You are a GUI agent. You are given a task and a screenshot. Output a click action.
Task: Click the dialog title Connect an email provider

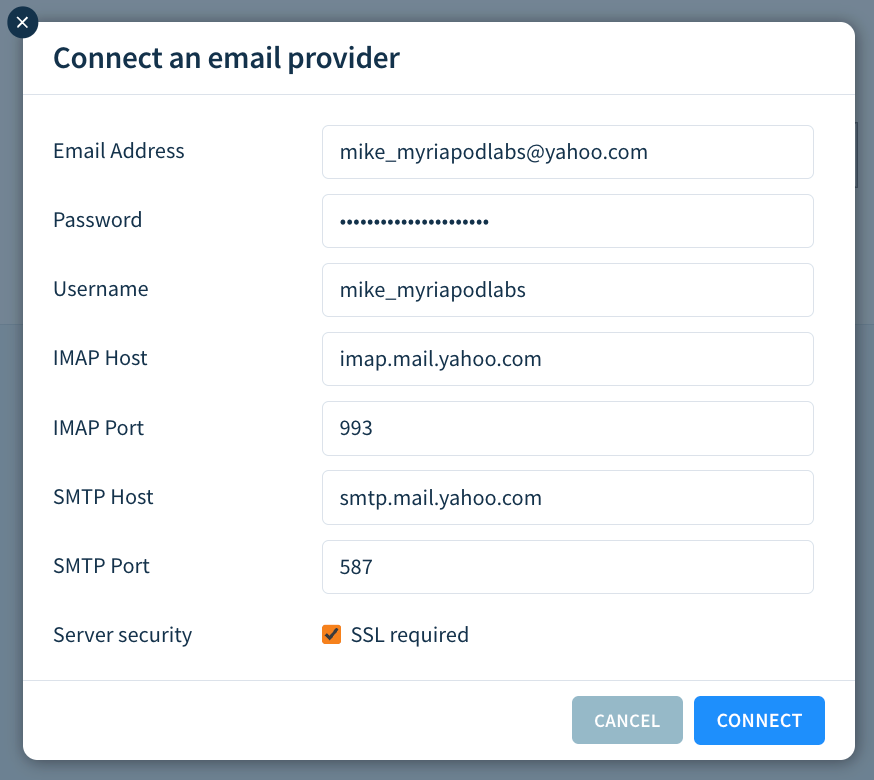coord(227,58)
